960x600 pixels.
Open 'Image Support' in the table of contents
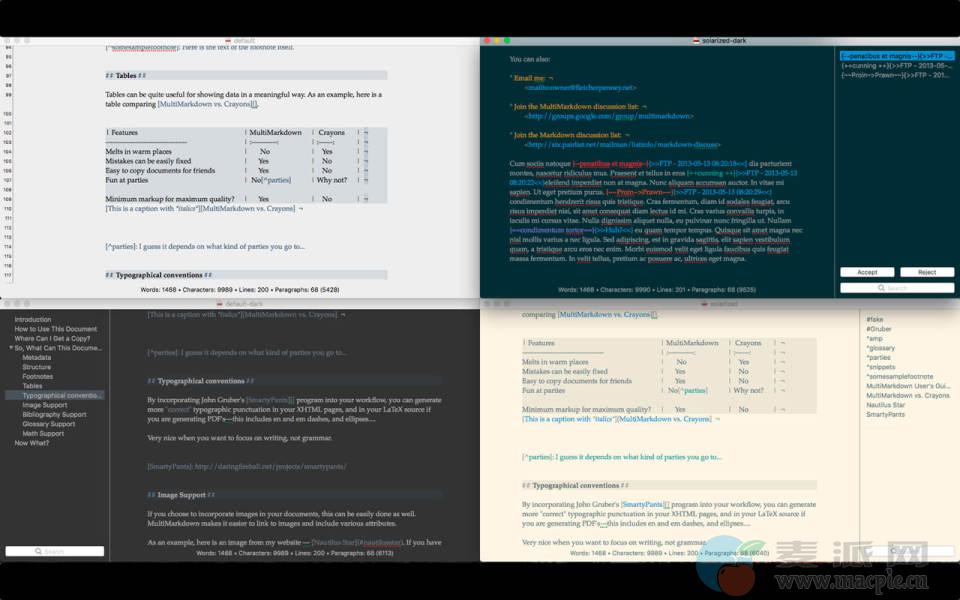[x=45, y=405]
